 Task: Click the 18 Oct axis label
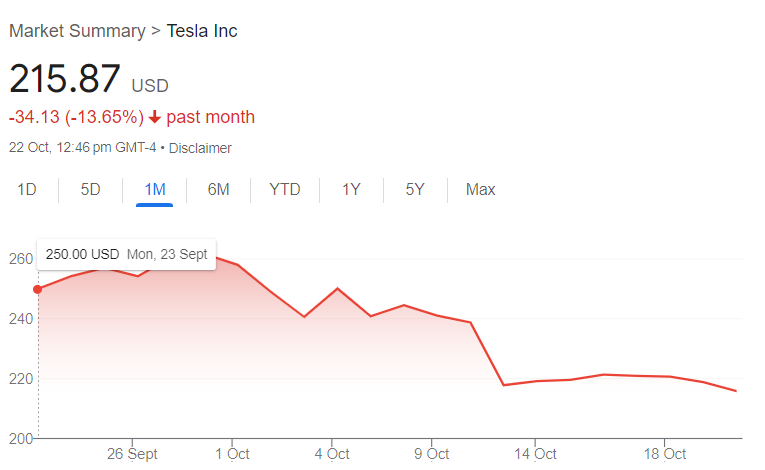click(665, 453)
